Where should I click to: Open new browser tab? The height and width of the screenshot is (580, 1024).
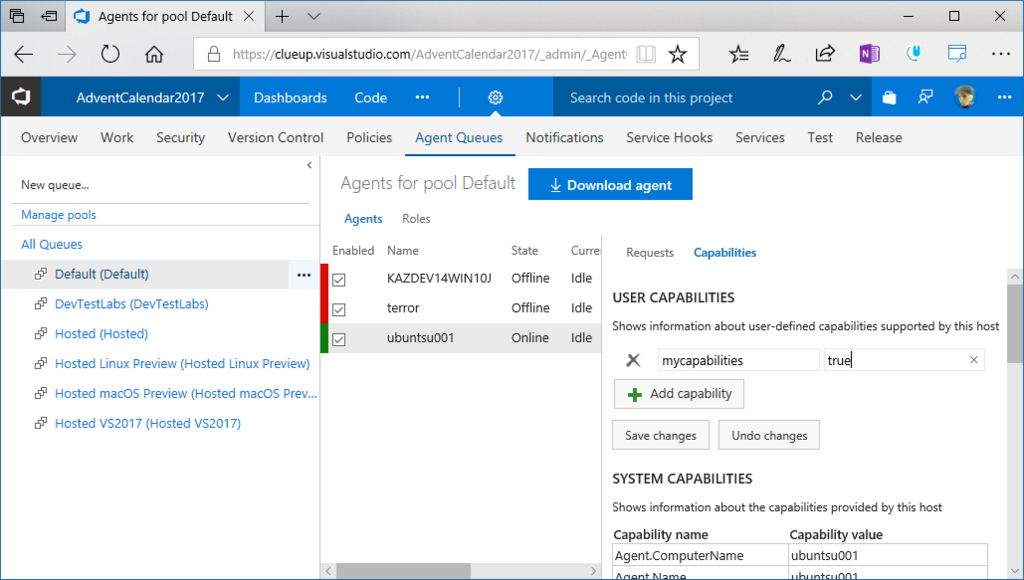pos(282,16)
